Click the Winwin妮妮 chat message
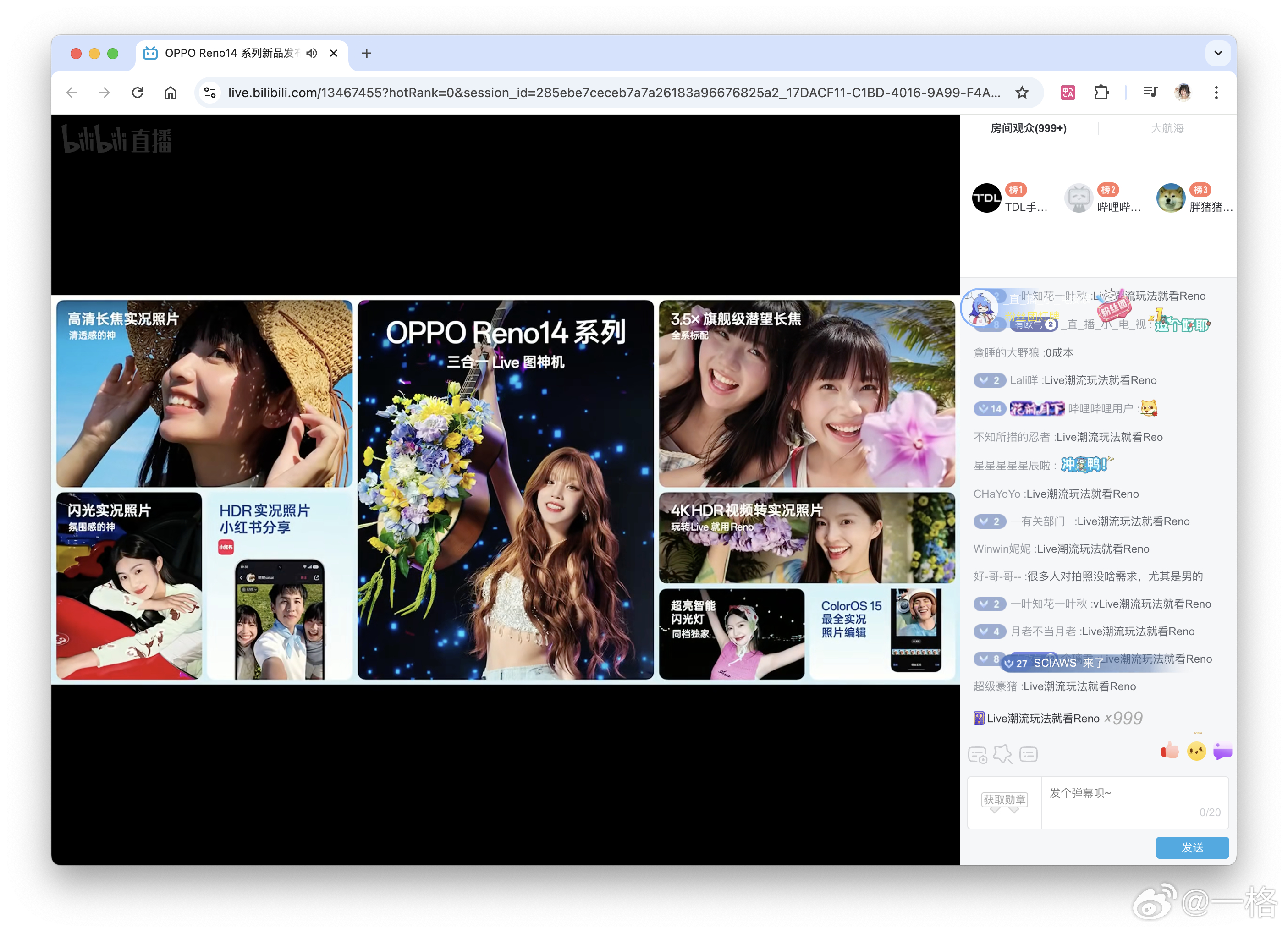Screen dimensions: 1288x933 1062,549
